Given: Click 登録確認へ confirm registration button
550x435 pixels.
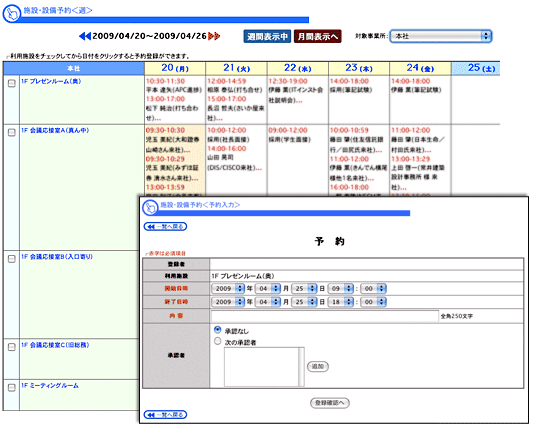Looking at the screenshot, I should point(330,403).
